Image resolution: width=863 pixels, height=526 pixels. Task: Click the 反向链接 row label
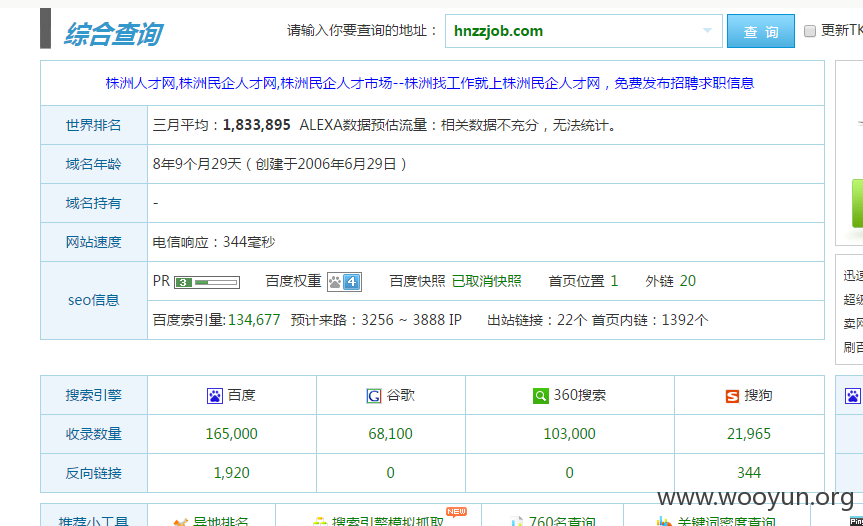[94, 473]
